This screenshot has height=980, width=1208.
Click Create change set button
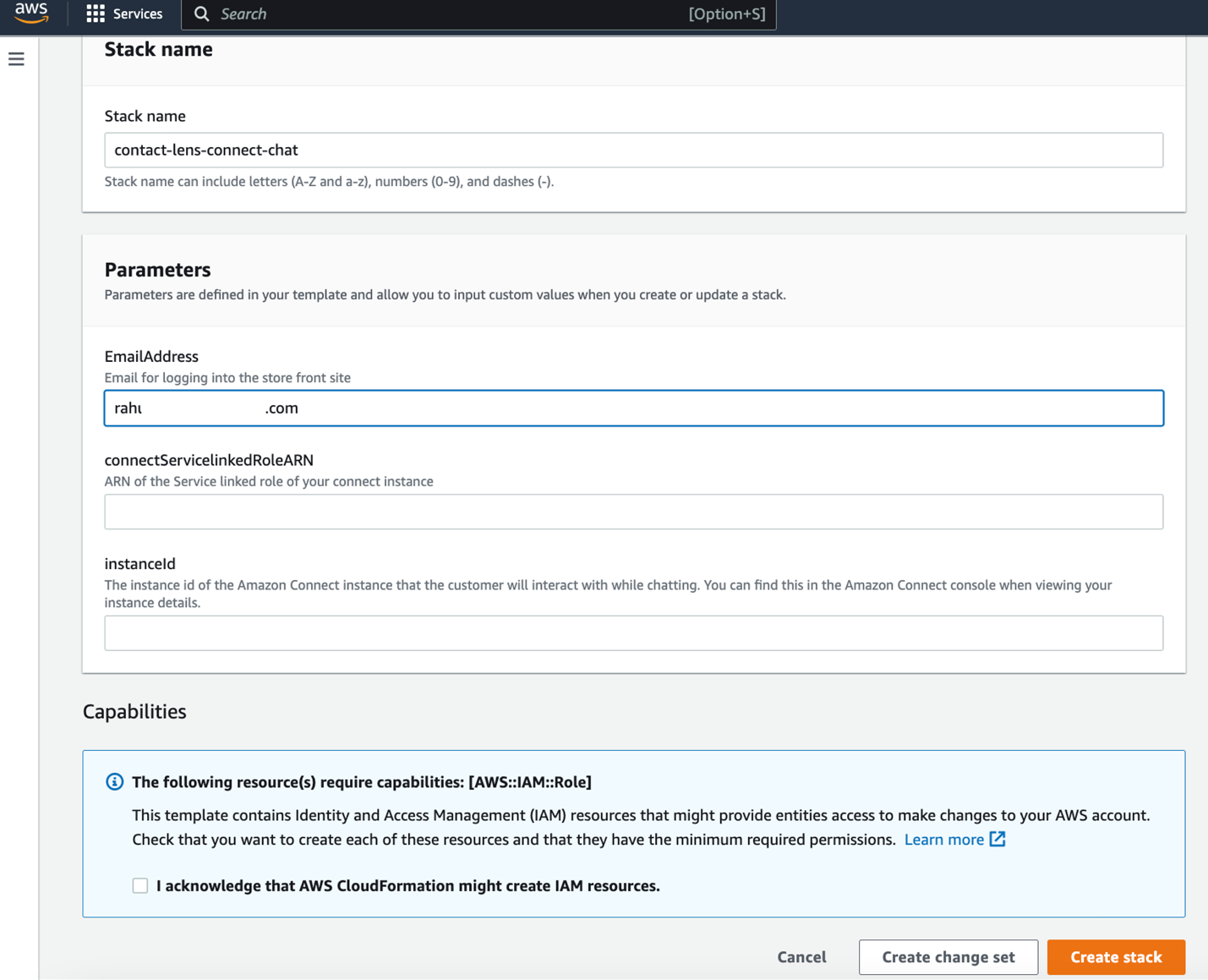pos(948,957)
